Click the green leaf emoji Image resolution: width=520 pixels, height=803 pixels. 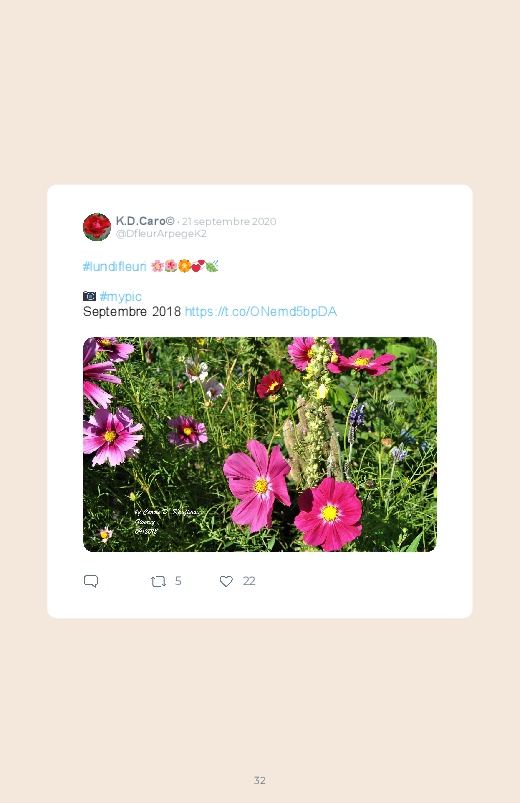click(x=212, y=266)
